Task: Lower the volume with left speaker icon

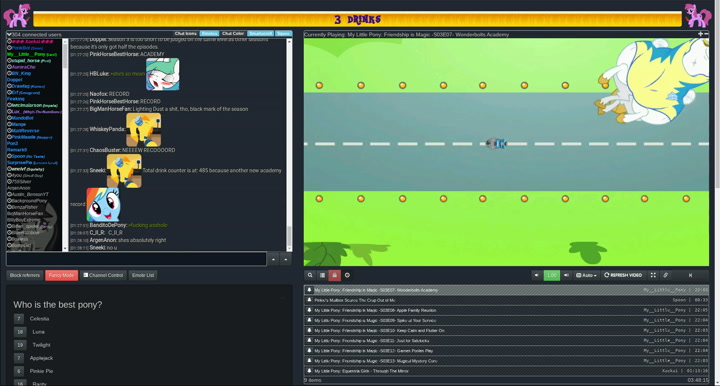Action: pos(536,275)
